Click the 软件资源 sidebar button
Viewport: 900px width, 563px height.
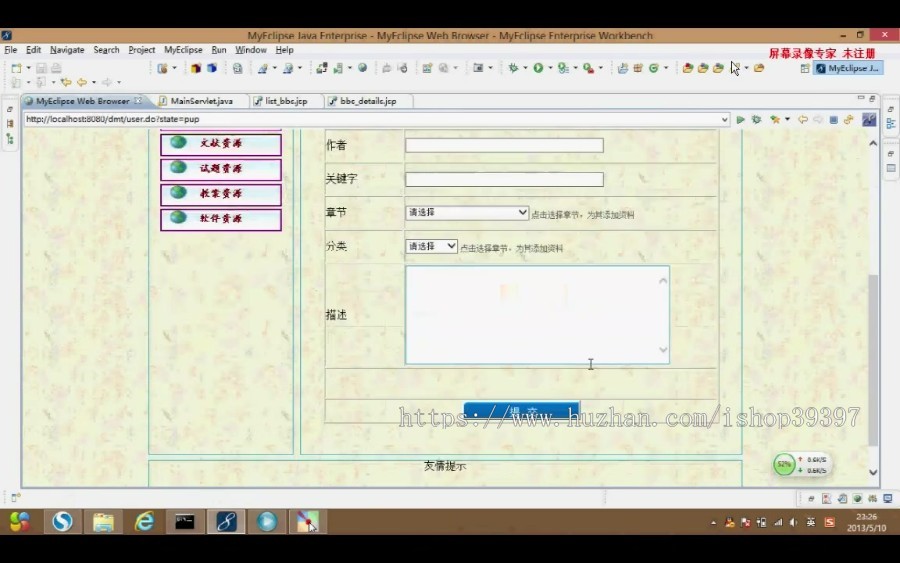tap(221, 219)
